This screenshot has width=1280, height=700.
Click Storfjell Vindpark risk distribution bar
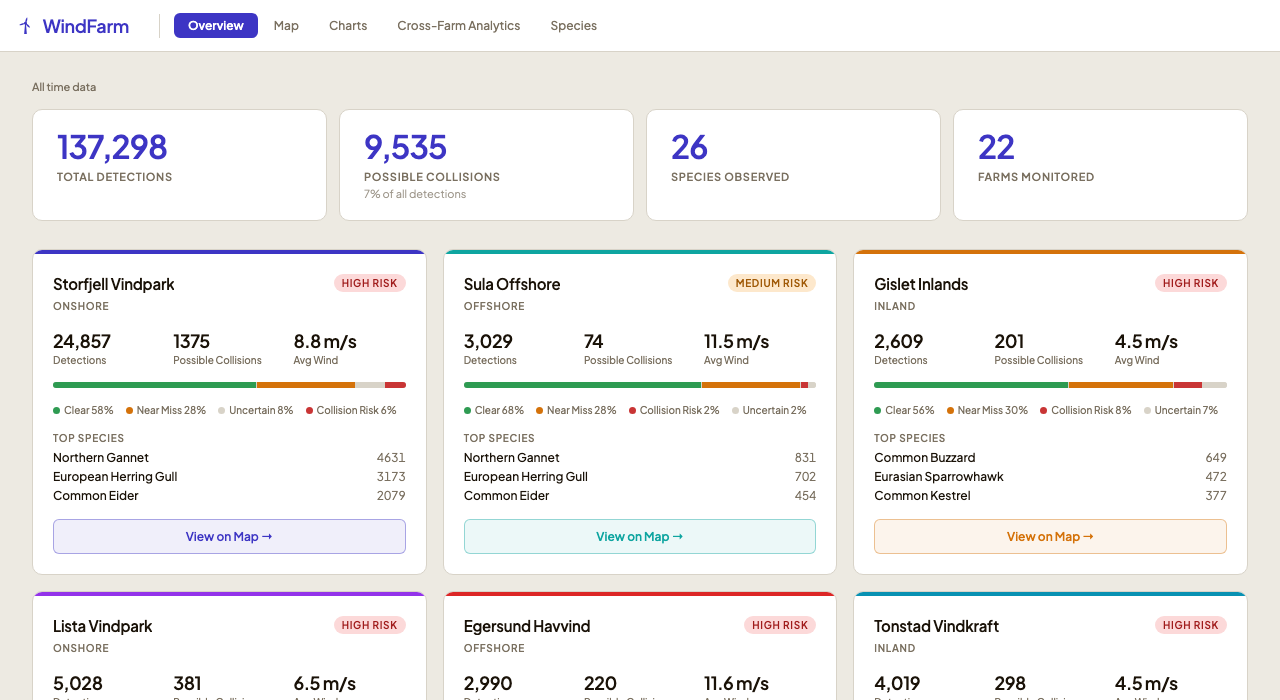(229, 385)
